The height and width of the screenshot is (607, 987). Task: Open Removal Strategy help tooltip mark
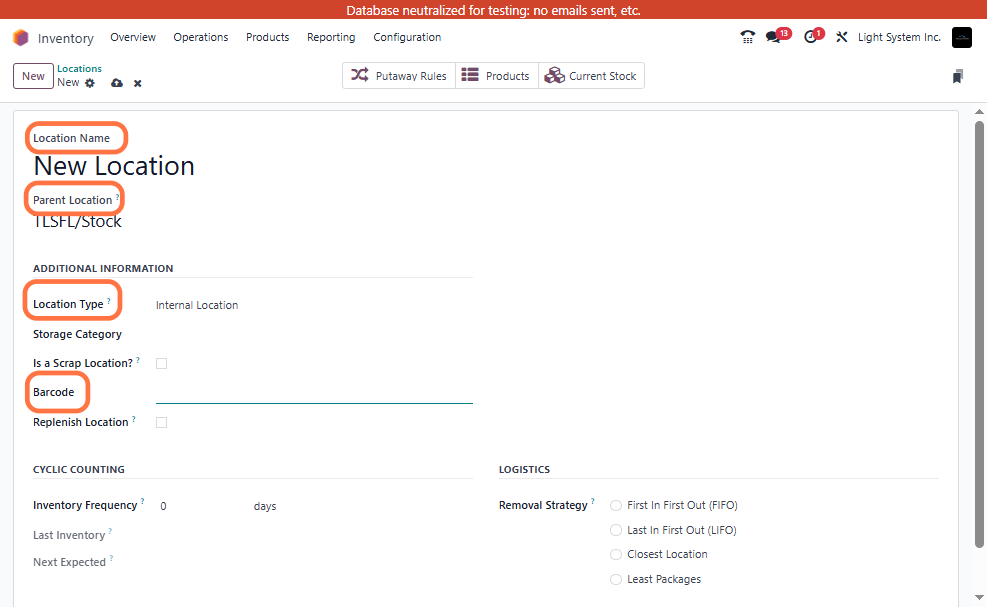click(x=592, y=501)
